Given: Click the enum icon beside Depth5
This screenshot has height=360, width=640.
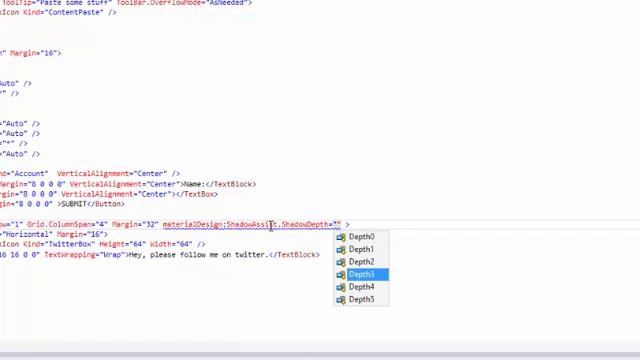Looking at the screenshot, I should (341, 300).
